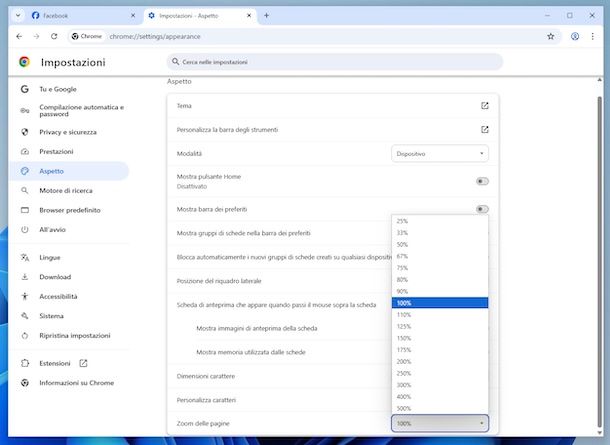Open the tab search chevron button

coord(18,16)
